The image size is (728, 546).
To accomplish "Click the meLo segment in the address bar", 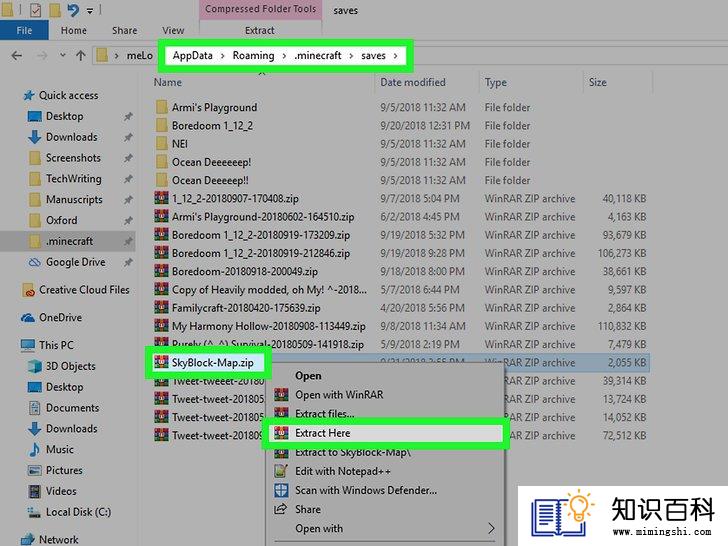I will 139,56.
